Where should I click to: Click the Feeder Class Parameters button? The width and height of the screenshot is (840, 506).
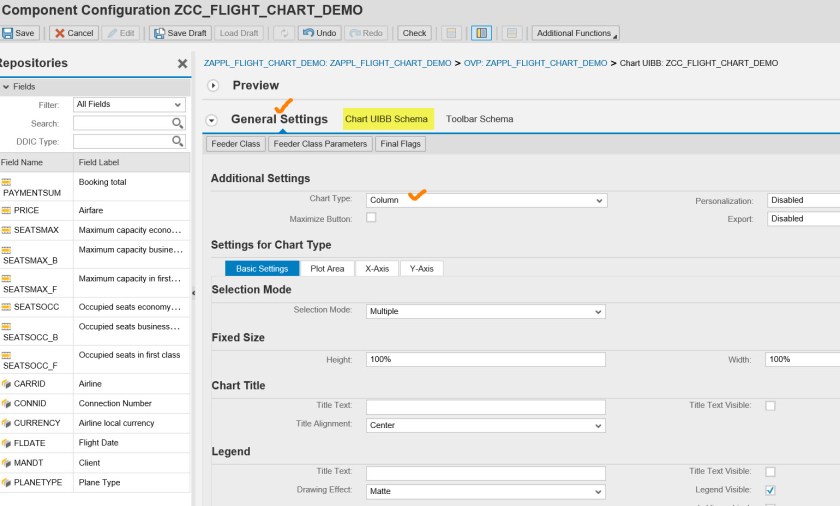(x=320, y=144)
